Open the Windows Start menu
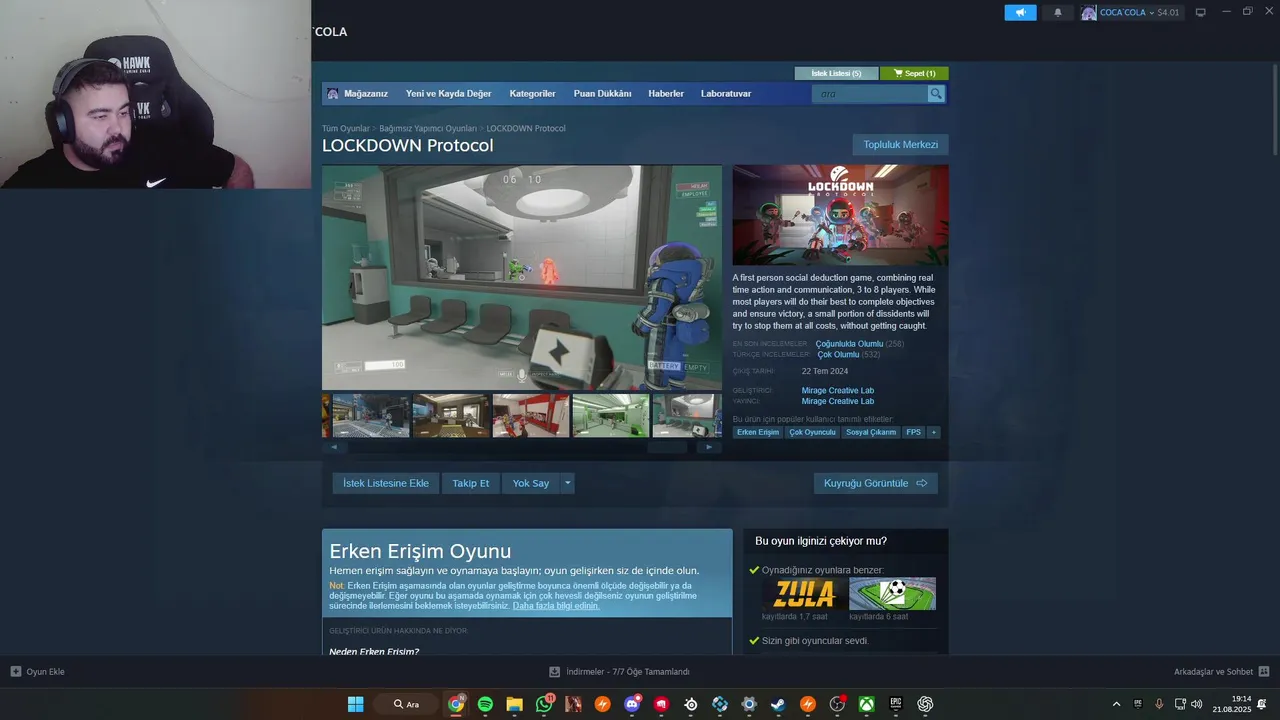The width and height of the screenshot is (1280, 720). coord(355,704)
